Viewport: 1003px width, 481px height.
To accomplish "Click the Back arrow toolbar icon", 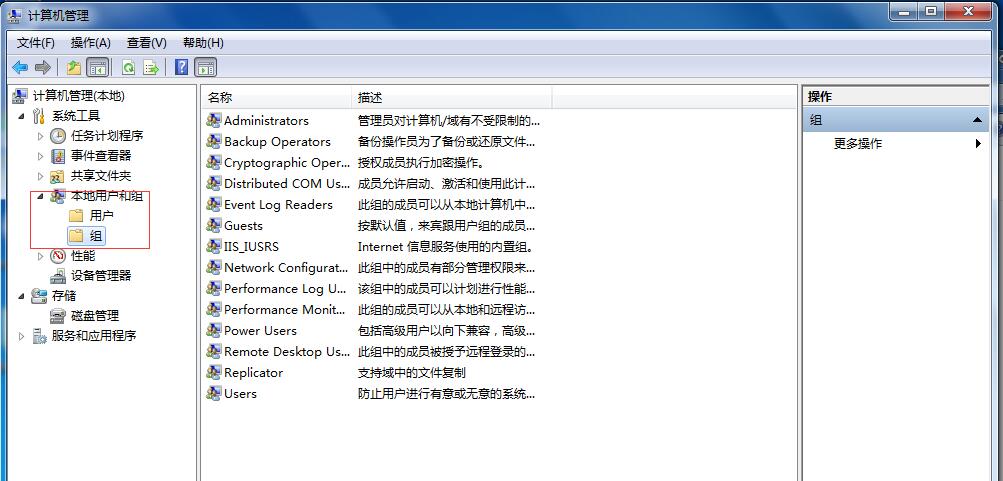I will [20, 67].
